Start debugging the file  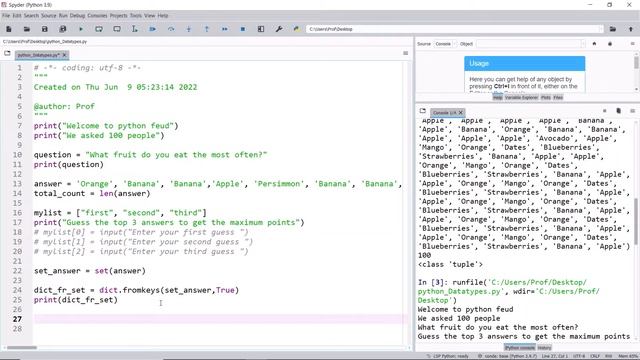(x=153, y=29)
